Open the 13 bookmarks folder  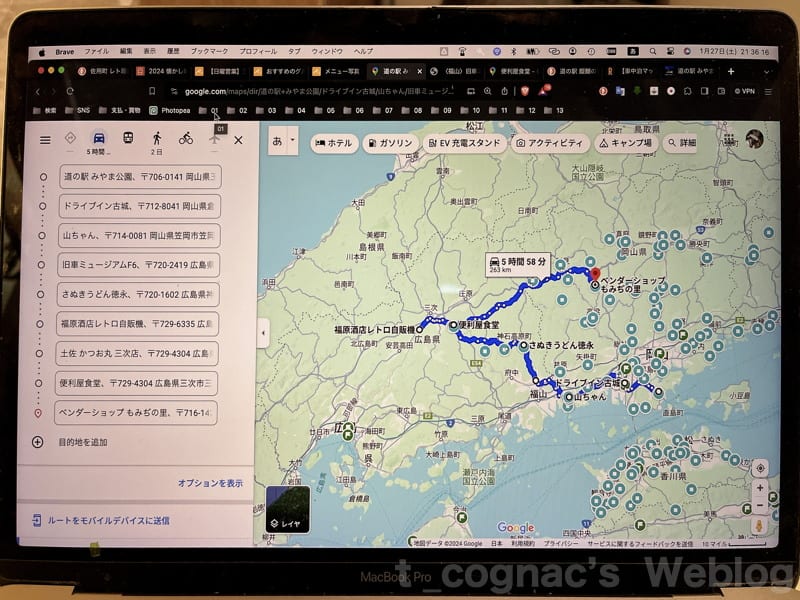click(554, 110)
